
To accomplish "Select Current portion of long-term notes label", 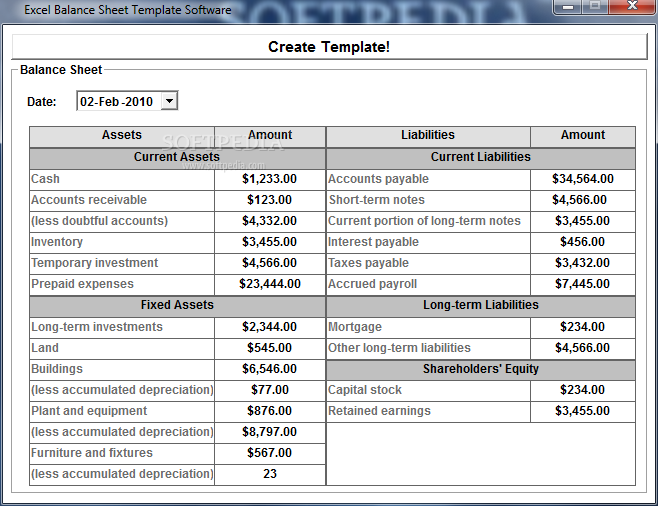I will (x=424, y=221).
